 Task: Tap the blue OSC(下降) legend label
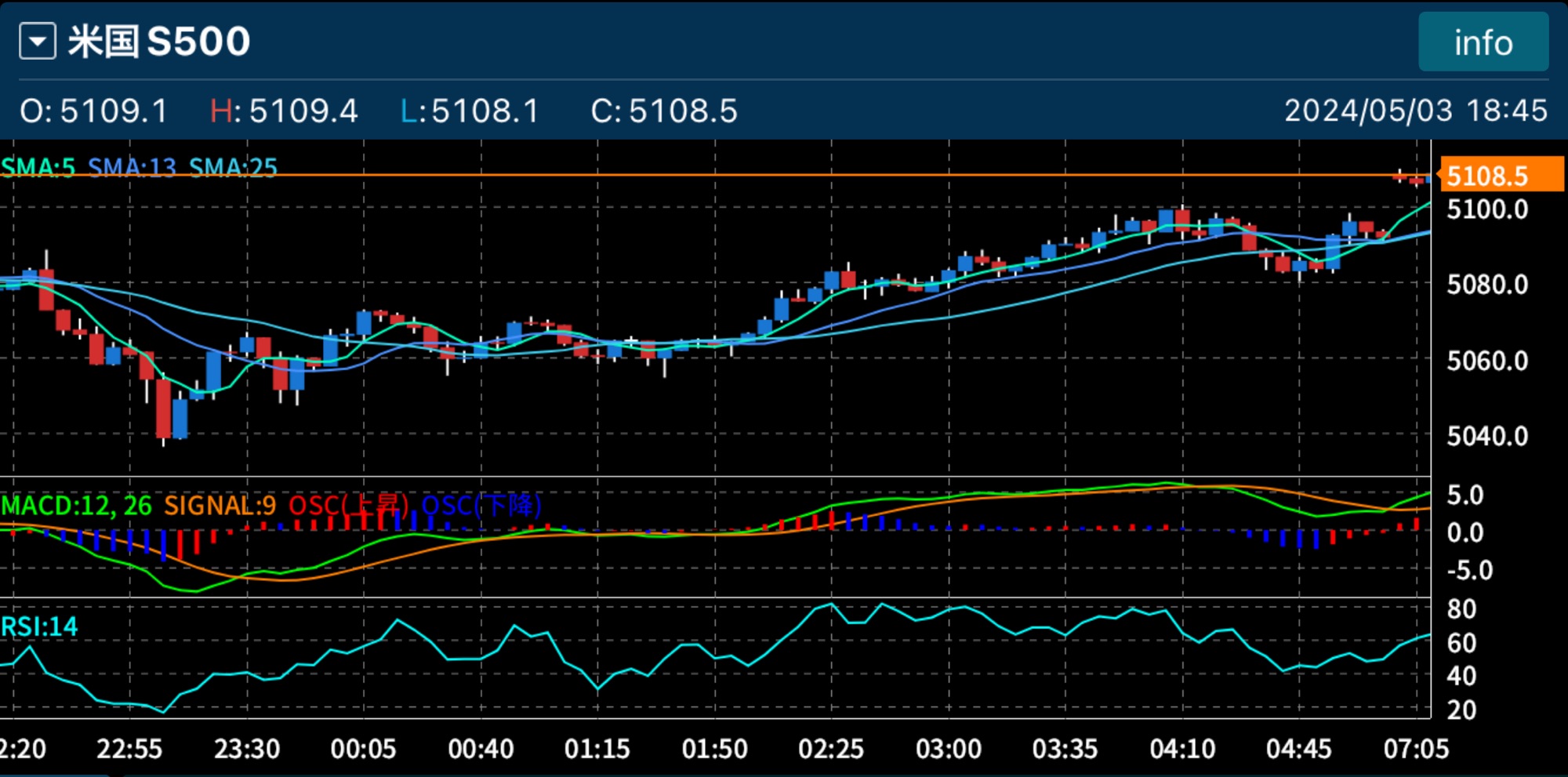pyautogui.click(x=481, y=506)
